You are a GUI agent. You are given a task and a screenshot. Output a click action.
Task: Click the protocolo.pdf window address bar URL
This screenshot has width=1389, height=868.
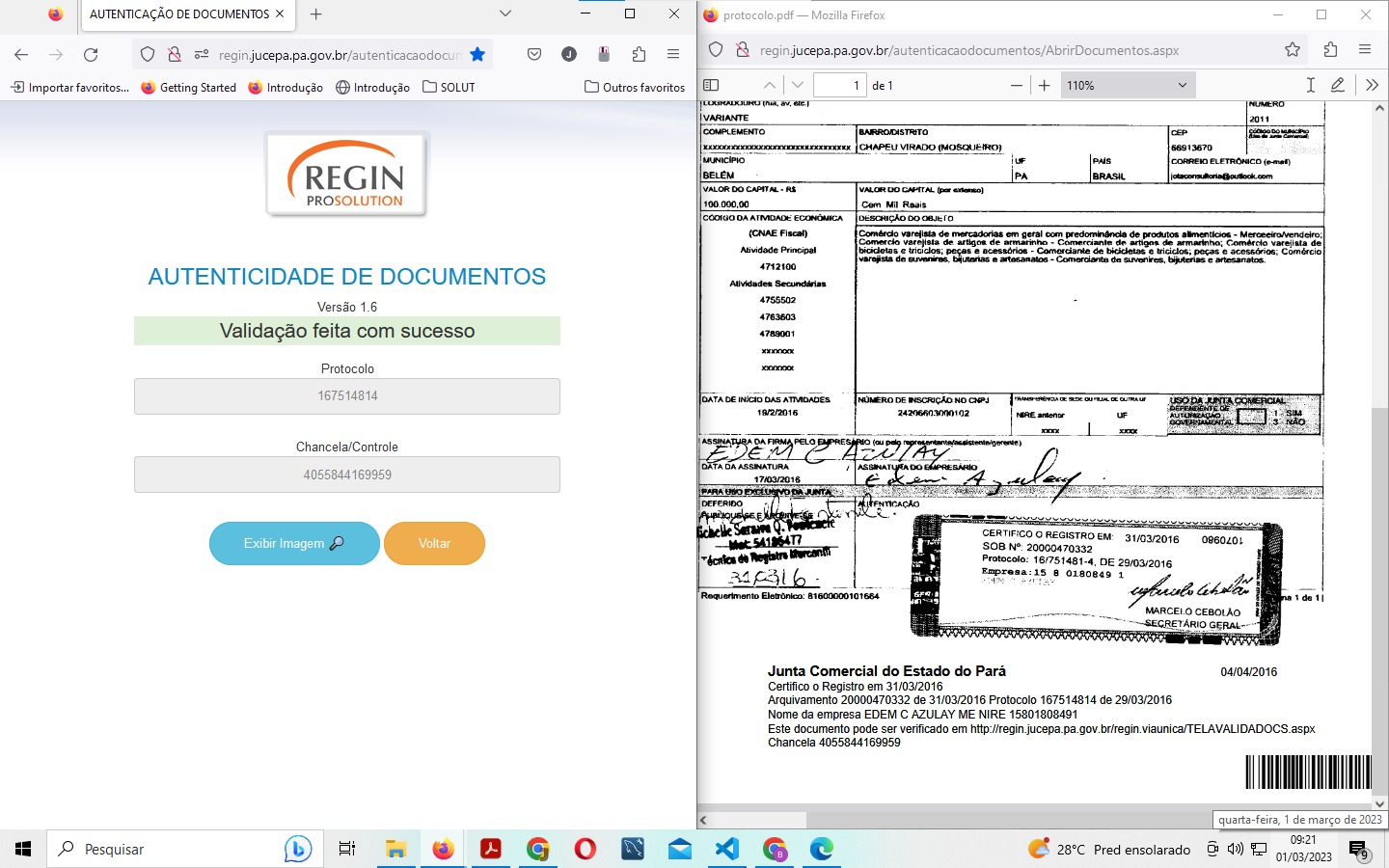pyautogui.click(x=969, y=50)
